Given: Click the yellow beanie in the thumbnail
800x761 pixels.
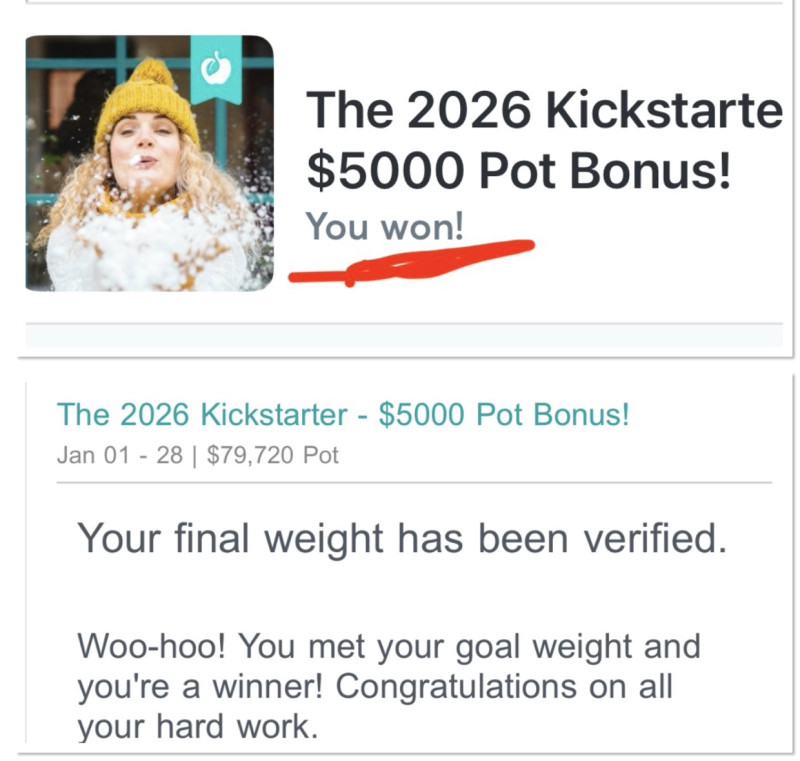Looking at the screenshot, I should point(147,100).
